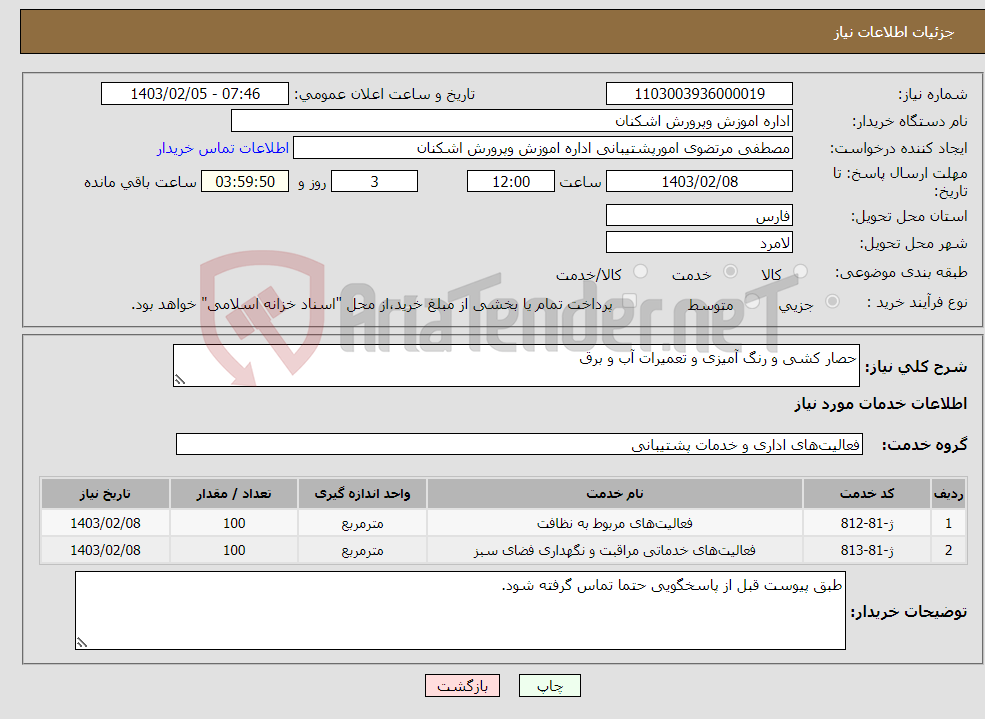Click row number 1 in the table
Image resolution: width=985 pixels, height=719 pixels.
point(948,523)
